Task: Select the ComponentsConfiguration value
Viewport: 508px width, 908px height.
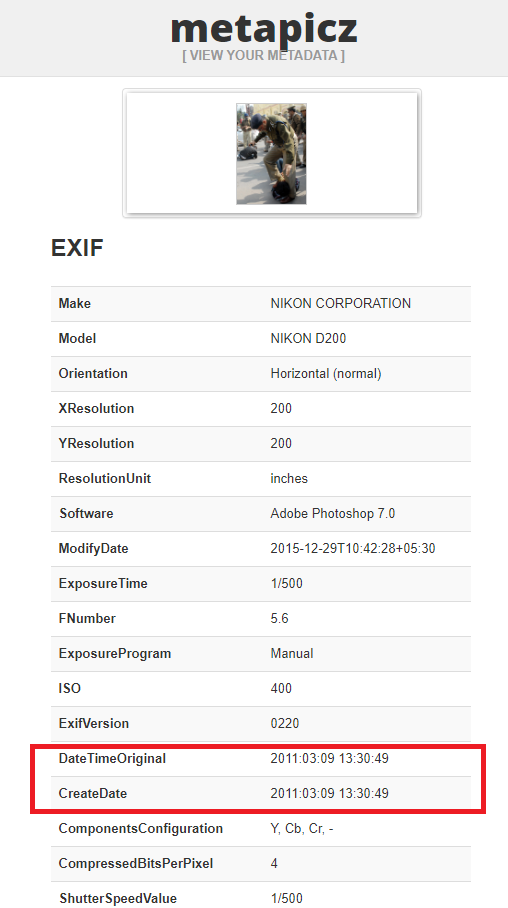Action: (302, 829)
